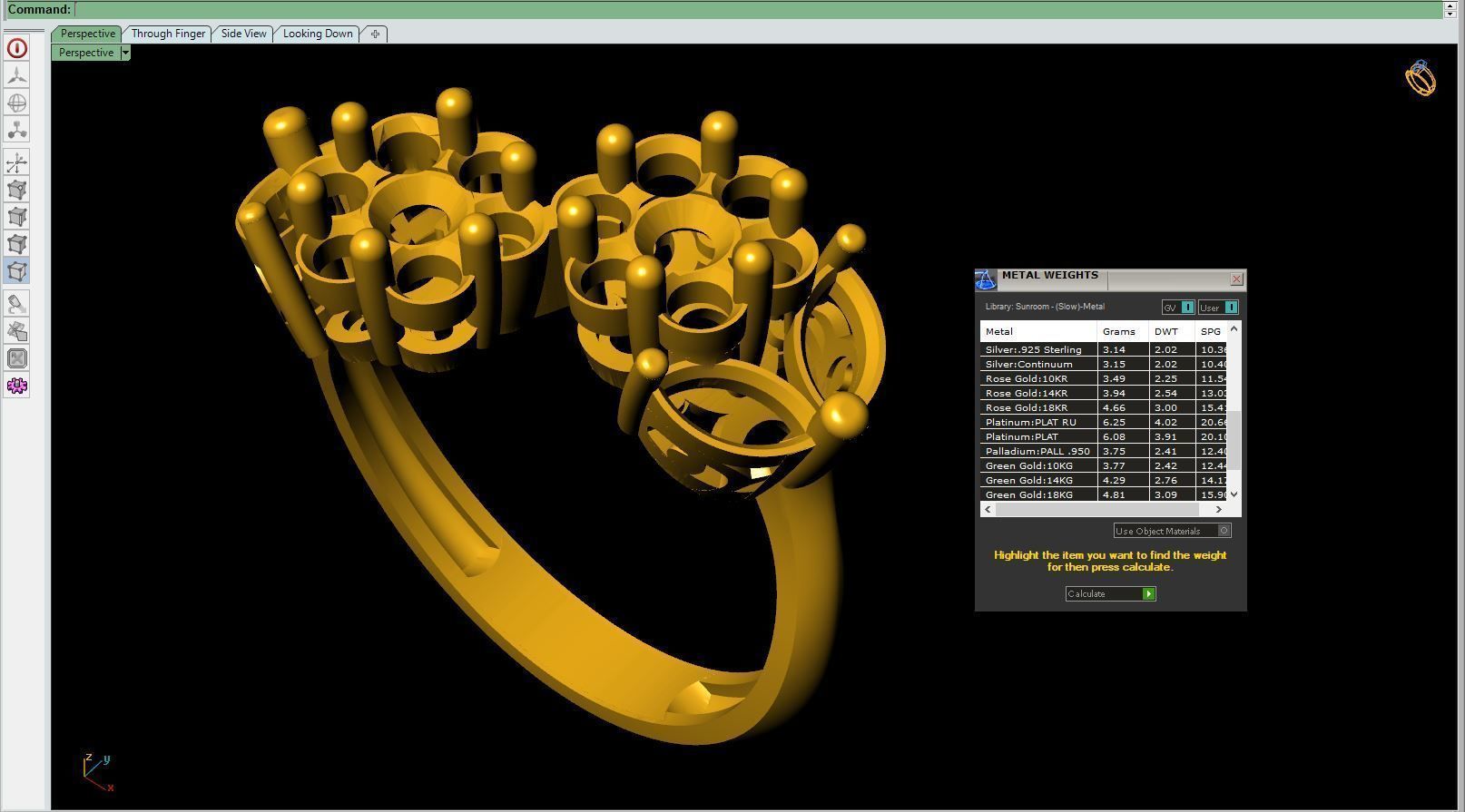Screen dimensions: 1465x812
Task: Select the Green Gold:14KG row
Action: [1105, 480]
